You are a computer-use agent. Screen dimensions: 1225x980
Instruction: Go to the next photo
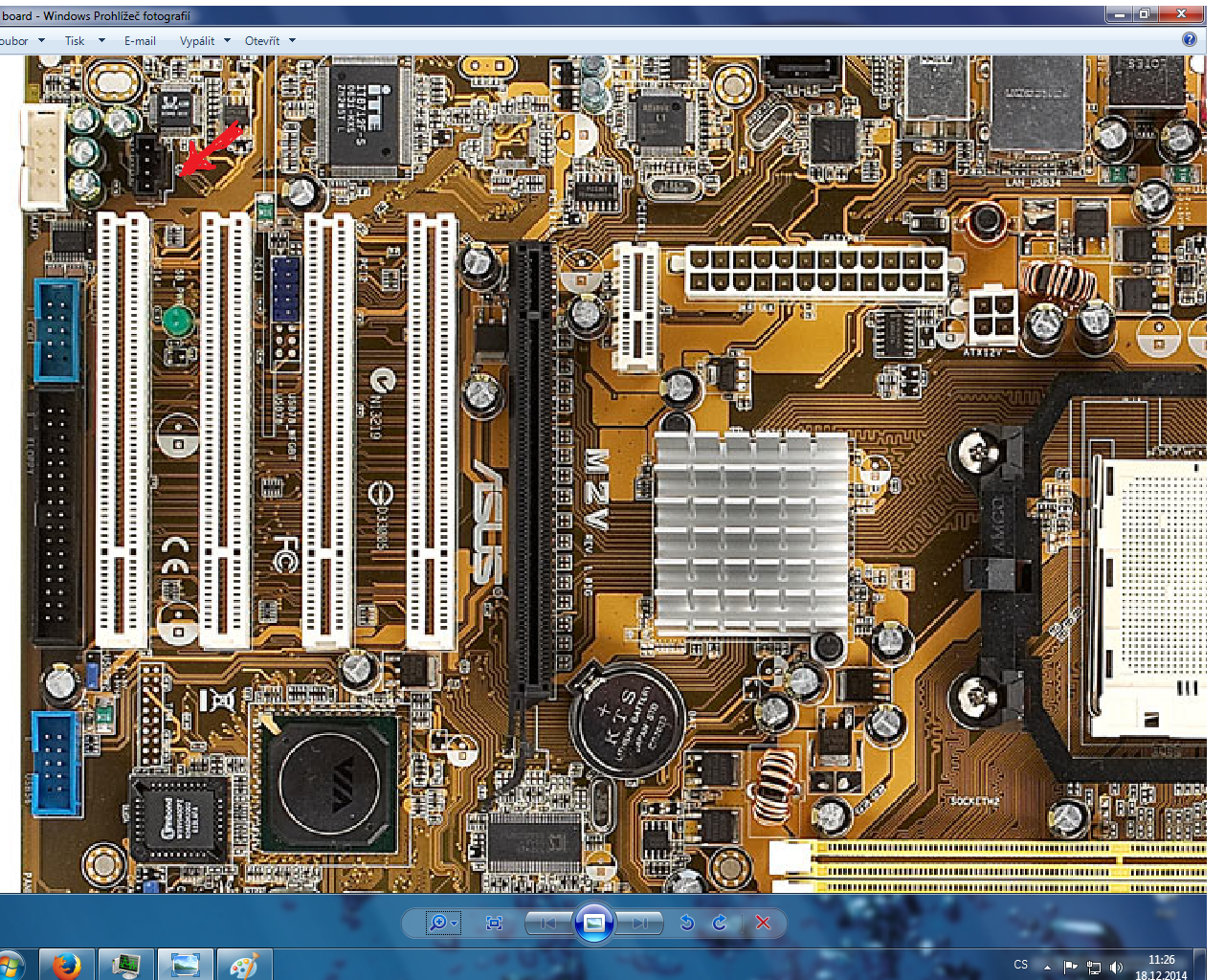point(639,923)
